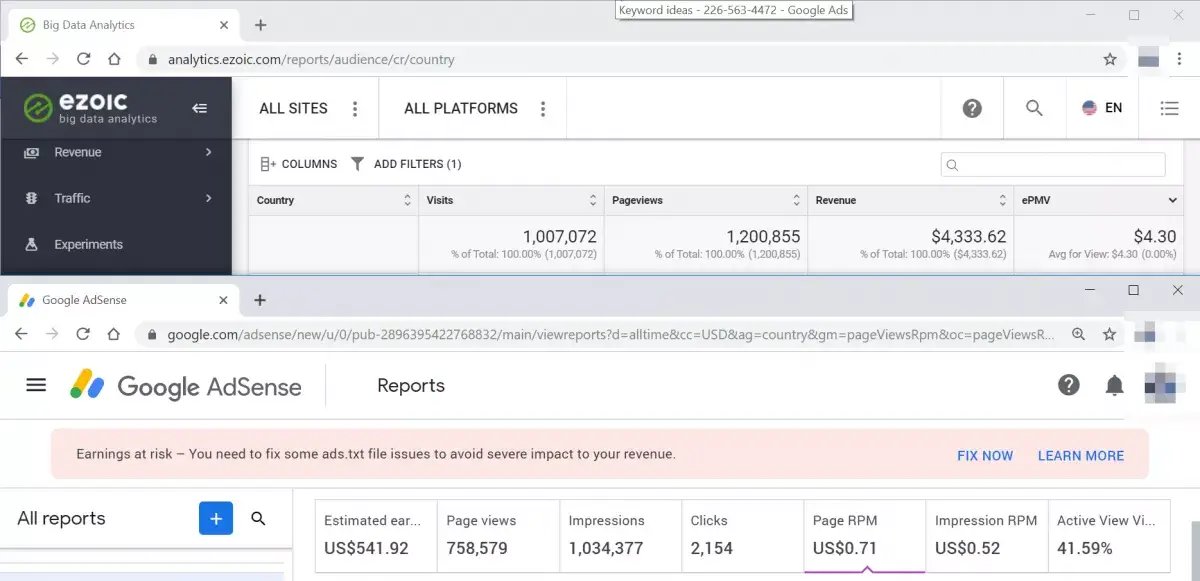
Task: Open the Ezoic list menu icon
Action: [x=1169, y=108]
